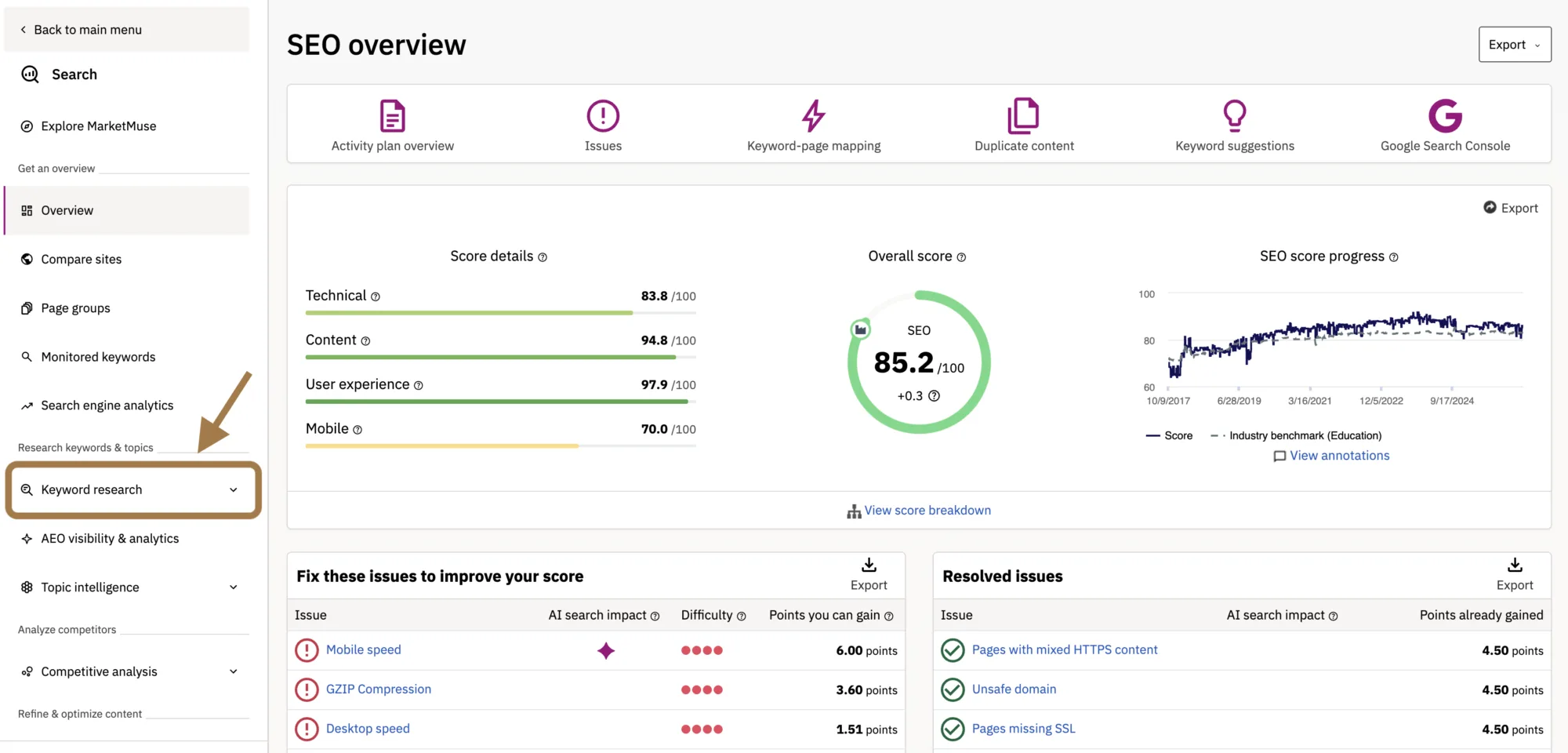Open the Pages missing SSL resolved issue
The height and width of the screenshot is (753, 1568).
tap(1023, 729)
